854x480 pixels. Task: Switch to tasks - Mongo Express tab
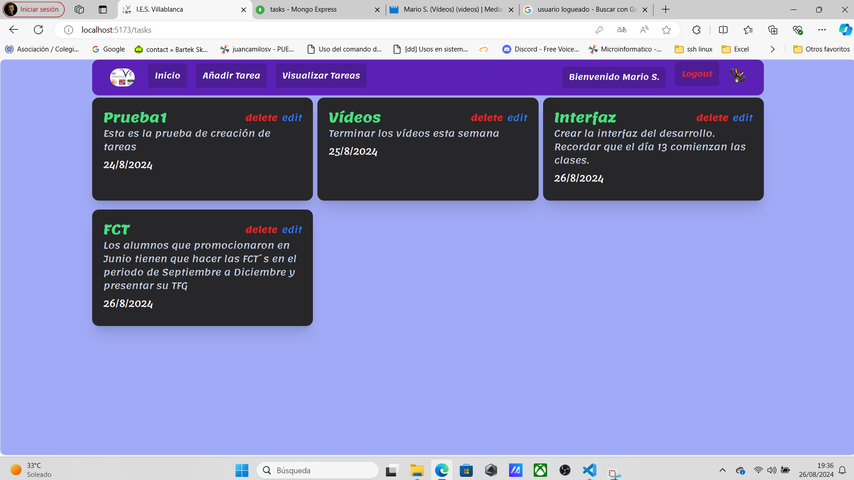click(319, 9)
